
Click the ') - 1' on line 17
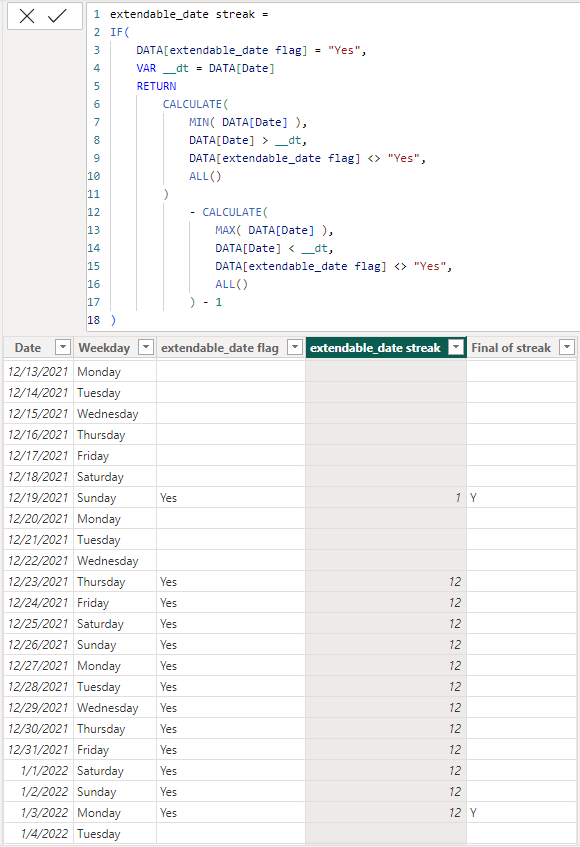206,302
